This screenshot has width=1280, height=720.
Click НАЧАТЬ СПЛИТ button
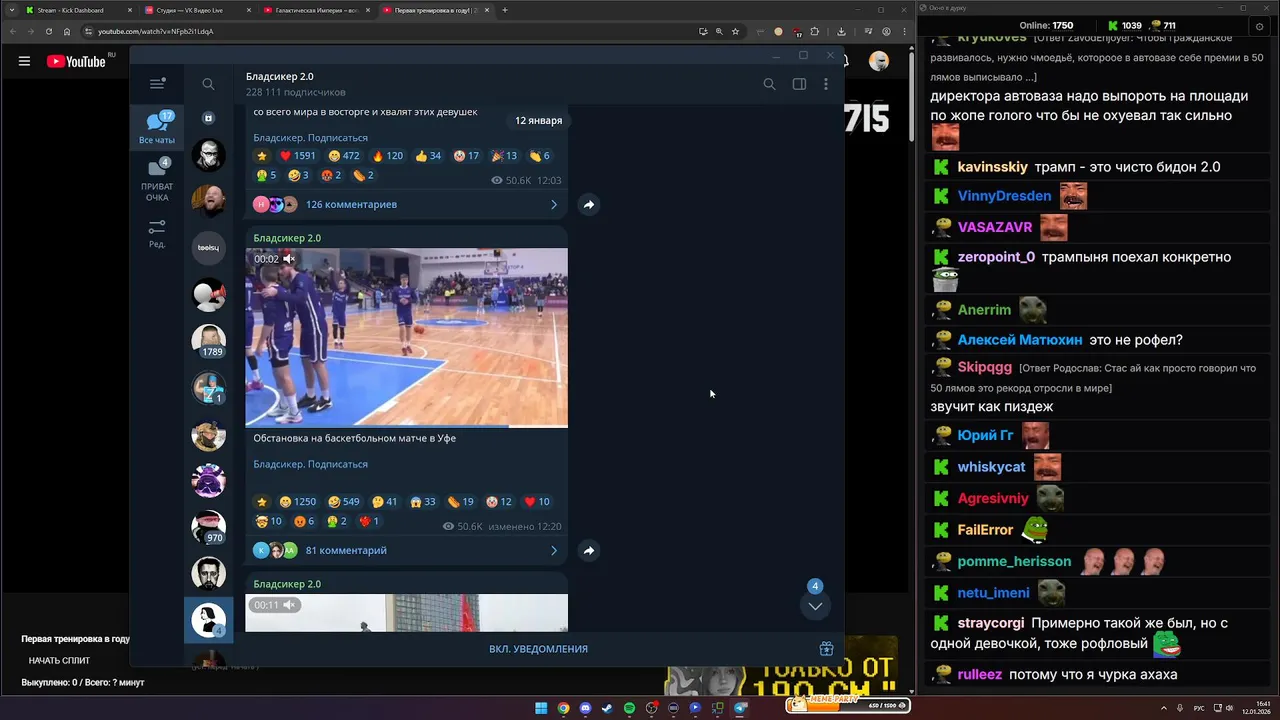(59, 661)
